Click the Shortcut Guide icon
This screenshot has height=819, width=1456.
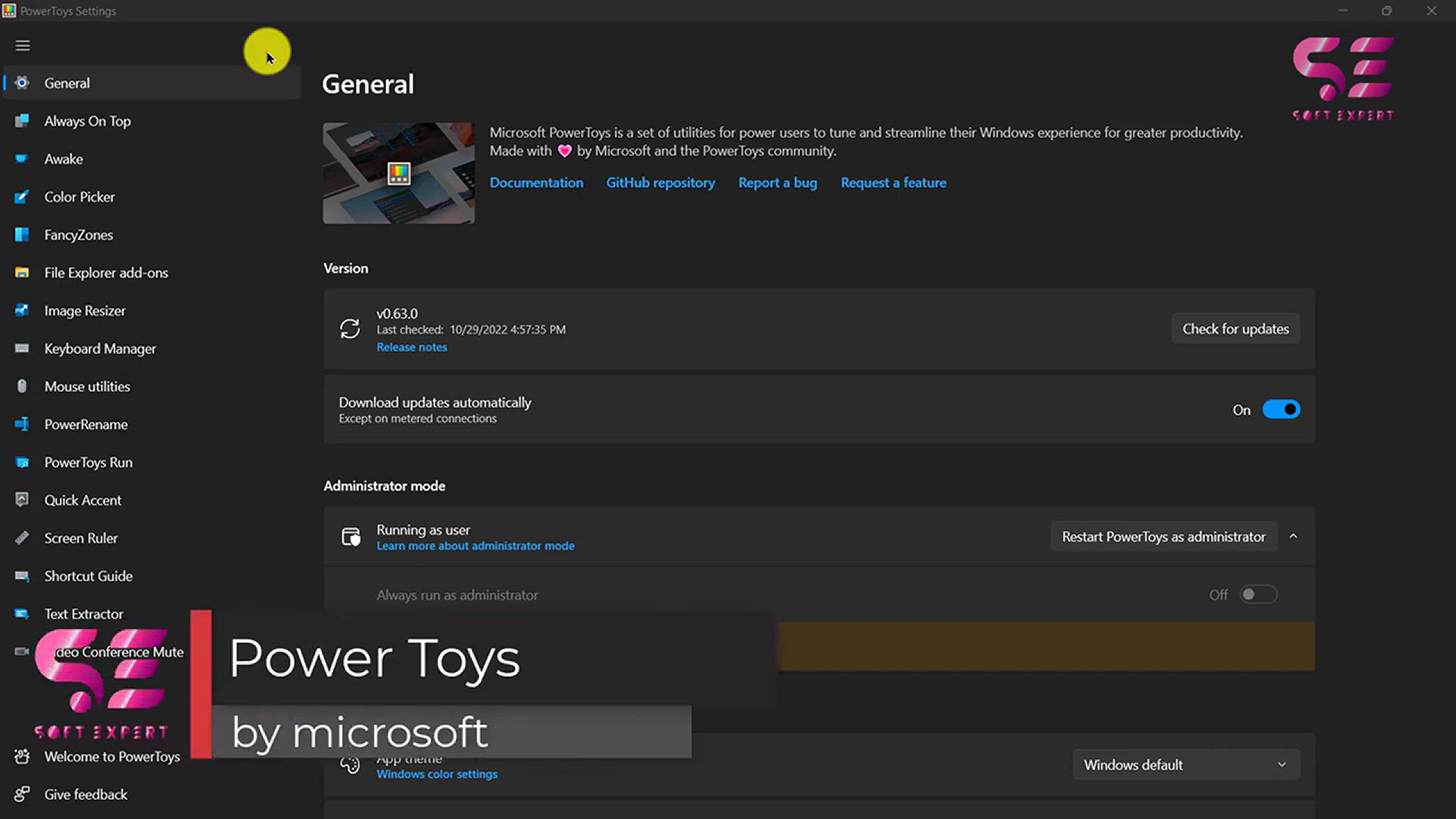pos(22,576)
